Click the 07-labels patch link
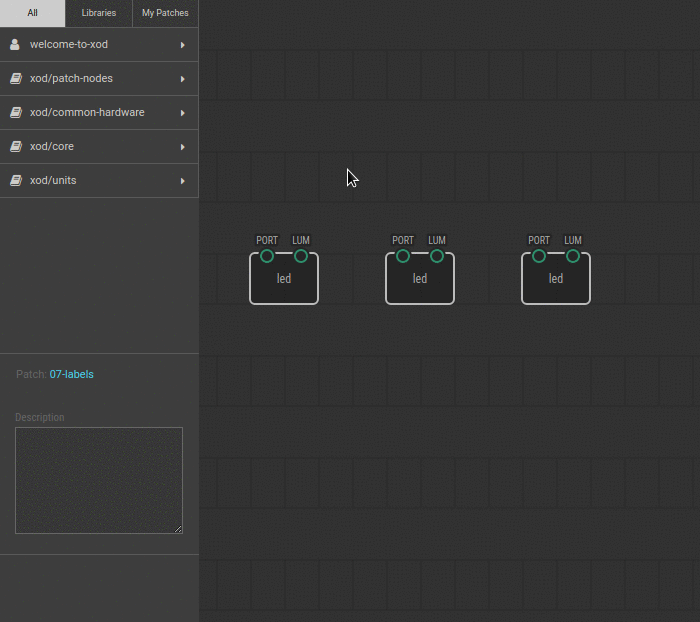700x622 pixels. 71,374
